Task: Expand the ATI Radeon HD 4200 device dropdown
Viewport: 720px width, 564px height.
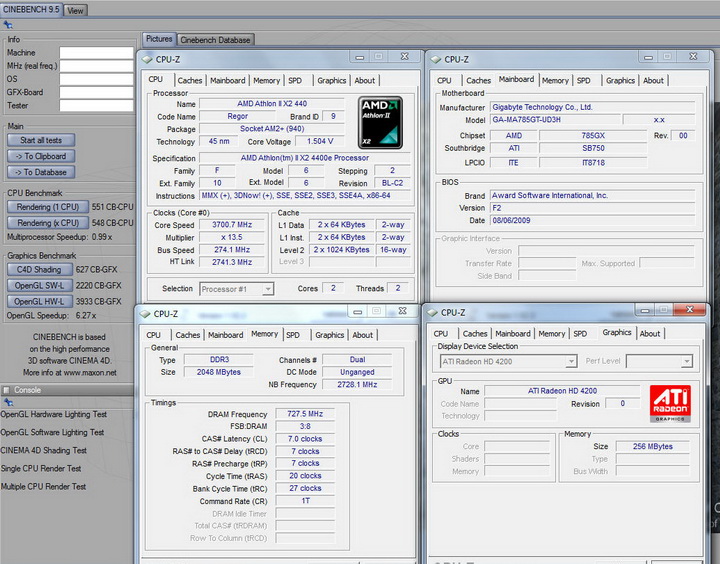Action: 507,361
